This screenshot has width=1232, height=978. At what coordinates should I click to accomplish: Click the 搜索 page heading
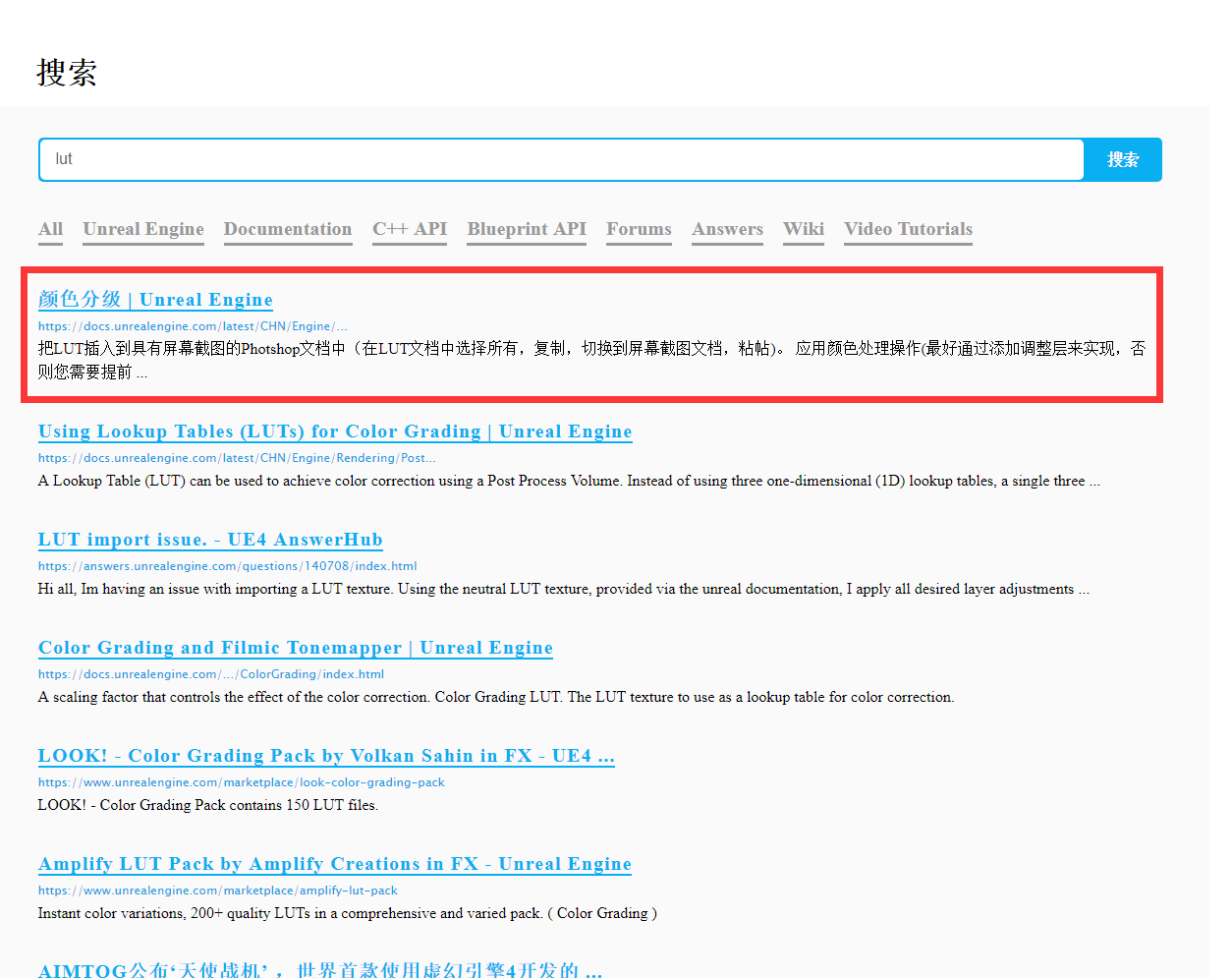pos(67,73)
